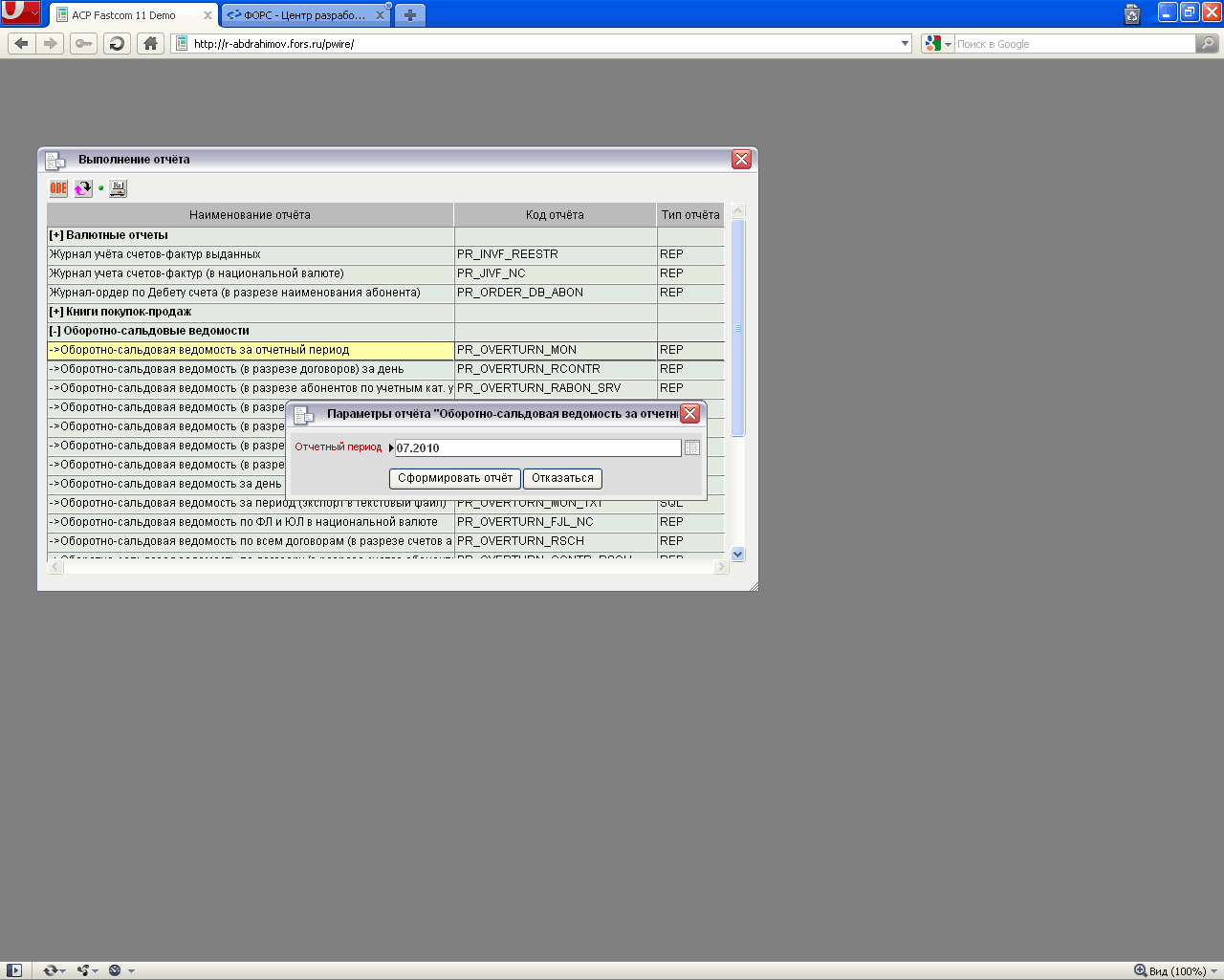Select the ACP Fastcom 11 Demo tab
1224x980 pixels.
tap(134, 15)
